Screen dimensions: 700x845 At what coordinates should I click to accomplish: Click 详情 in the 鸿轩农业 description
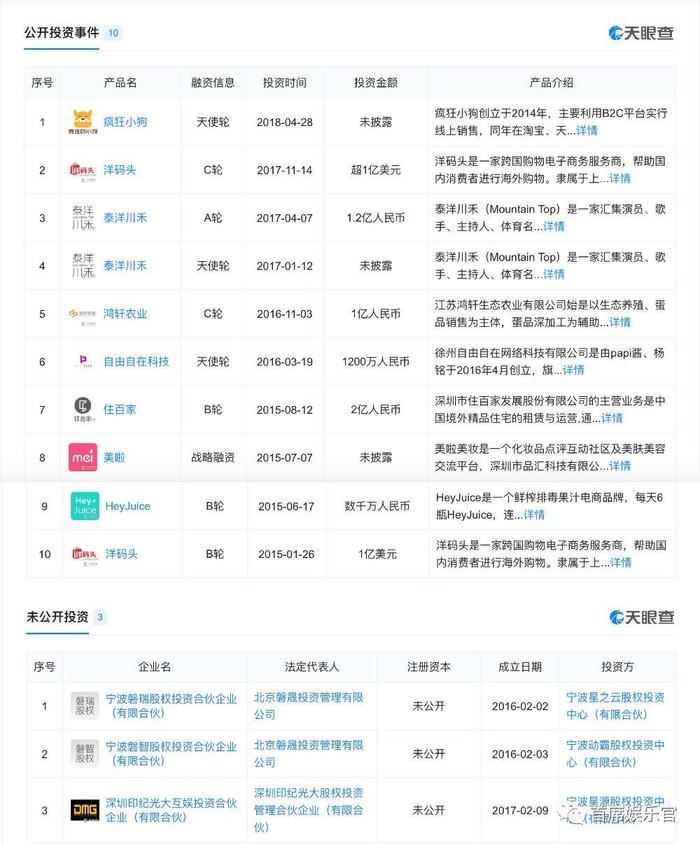coord(620,322)
